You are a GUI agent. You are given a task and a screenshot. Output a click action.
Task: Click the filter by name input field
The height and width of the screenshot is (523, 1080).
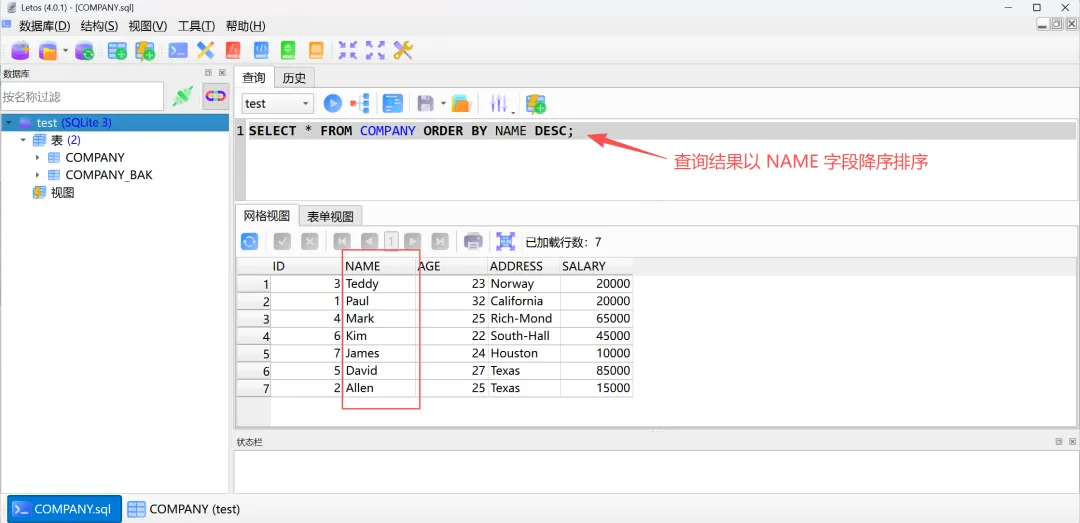coord(82,96)
